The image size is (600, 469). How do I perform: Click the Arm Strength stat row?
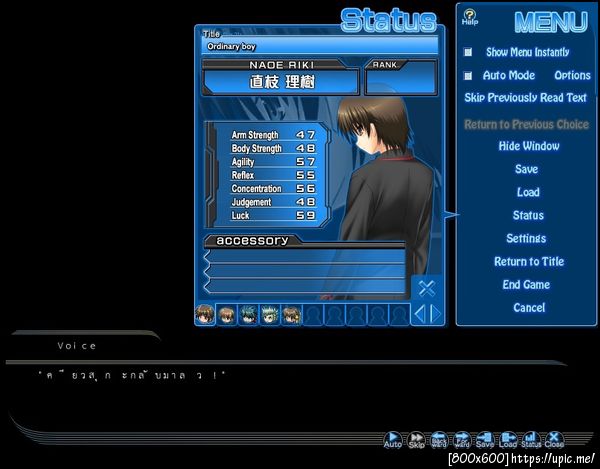coord(273,135)
